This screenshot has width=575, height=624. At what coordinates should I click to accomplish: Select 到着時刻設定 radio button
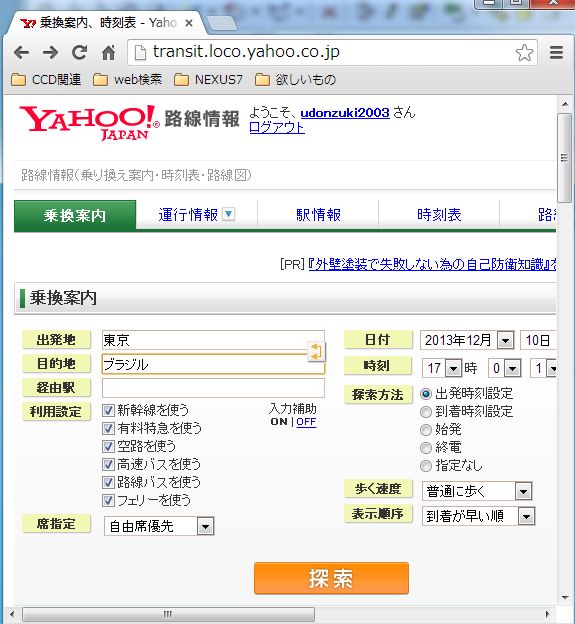[x=426, y=412]
